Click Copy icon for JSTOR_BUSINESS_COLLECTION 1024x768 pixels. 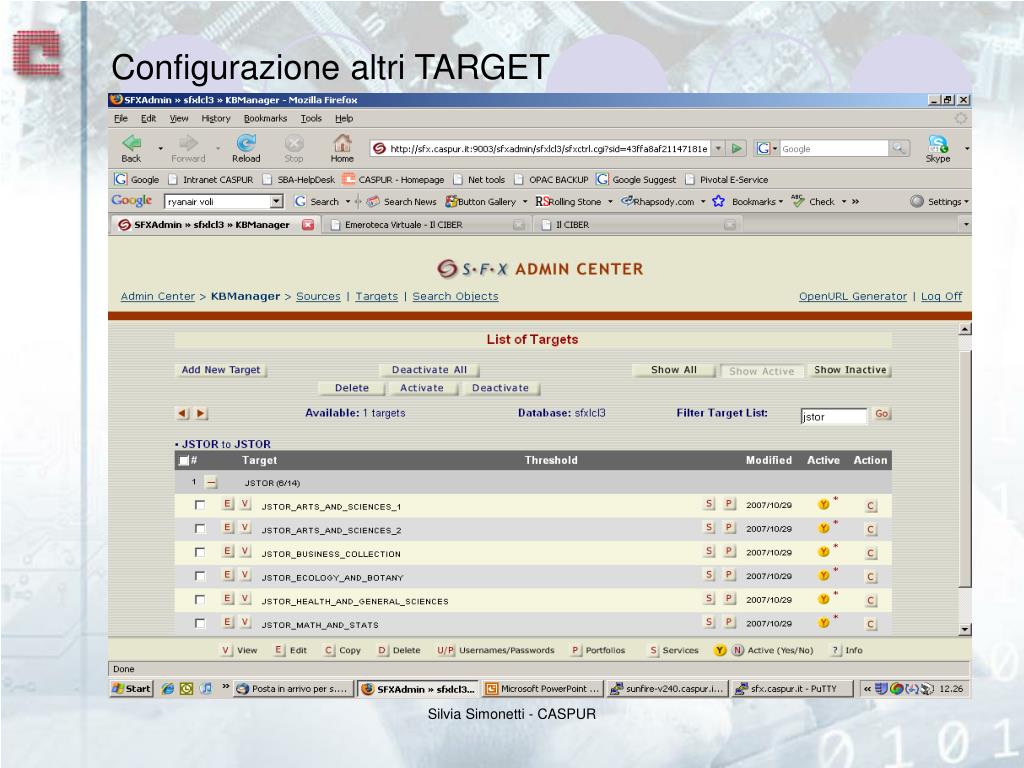pyautogui.click(x=870, y=553)
